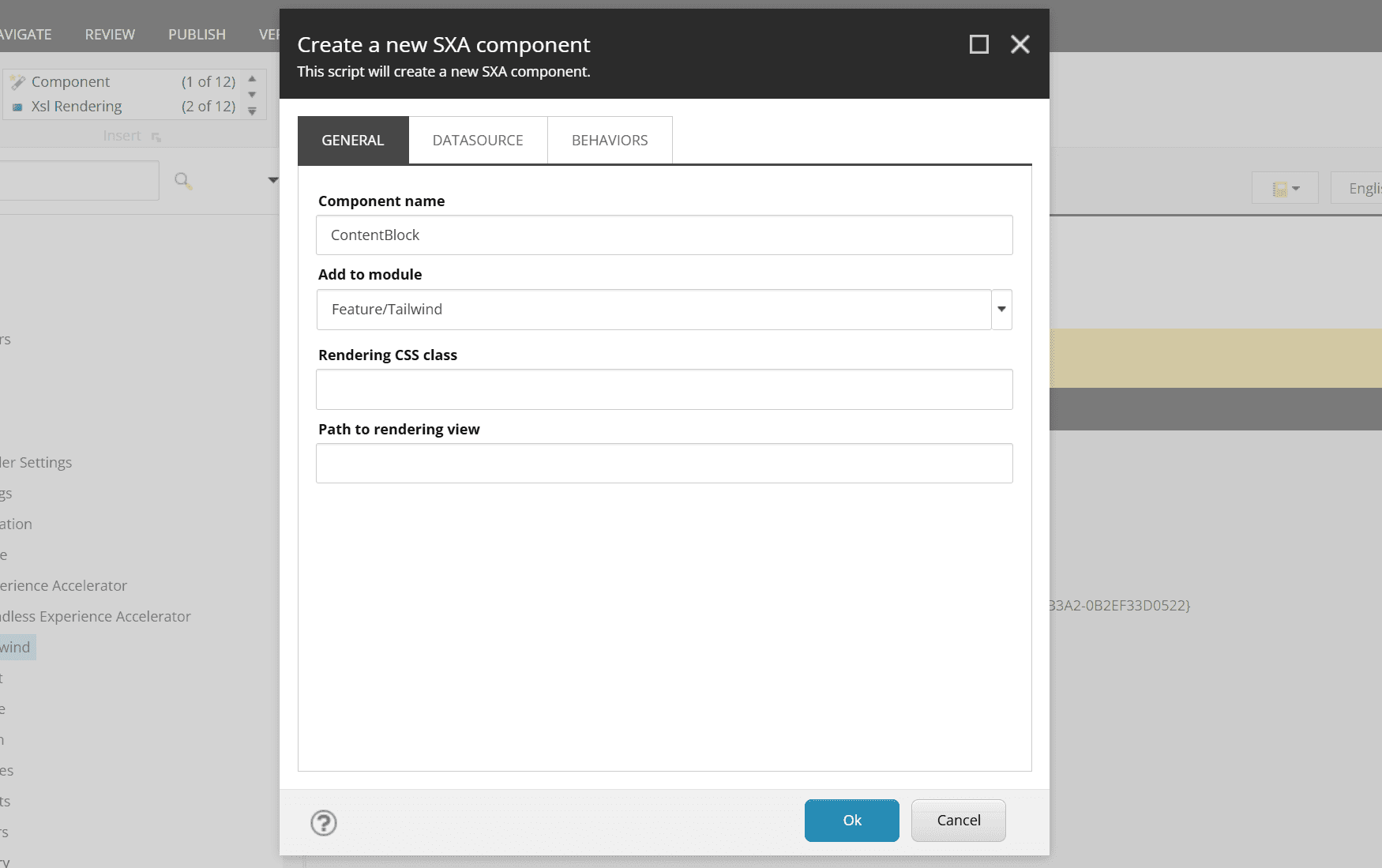The width and height of the screenshot is (1382, 868).
Task: Click the search magnifier icon
Action: (182, 181)
